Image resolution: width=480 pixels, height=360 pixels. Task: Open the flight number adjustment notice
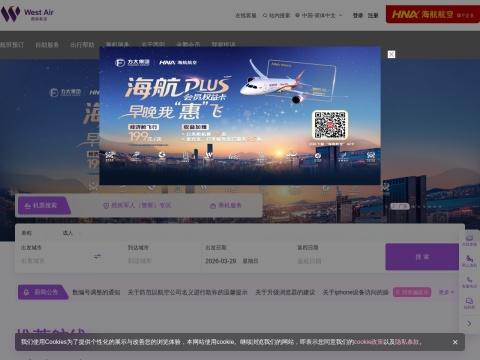click(x=96, y=292)
